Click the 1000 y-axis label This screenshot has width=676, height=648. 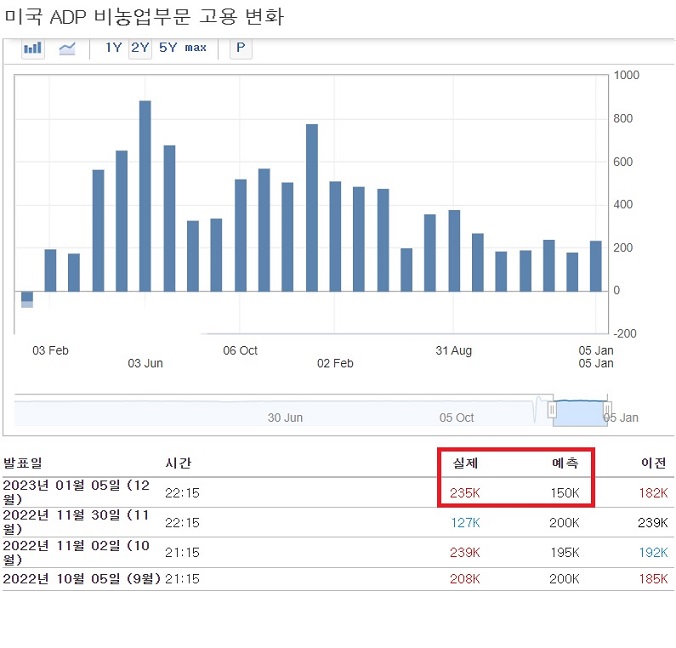[x=626, y=75]
